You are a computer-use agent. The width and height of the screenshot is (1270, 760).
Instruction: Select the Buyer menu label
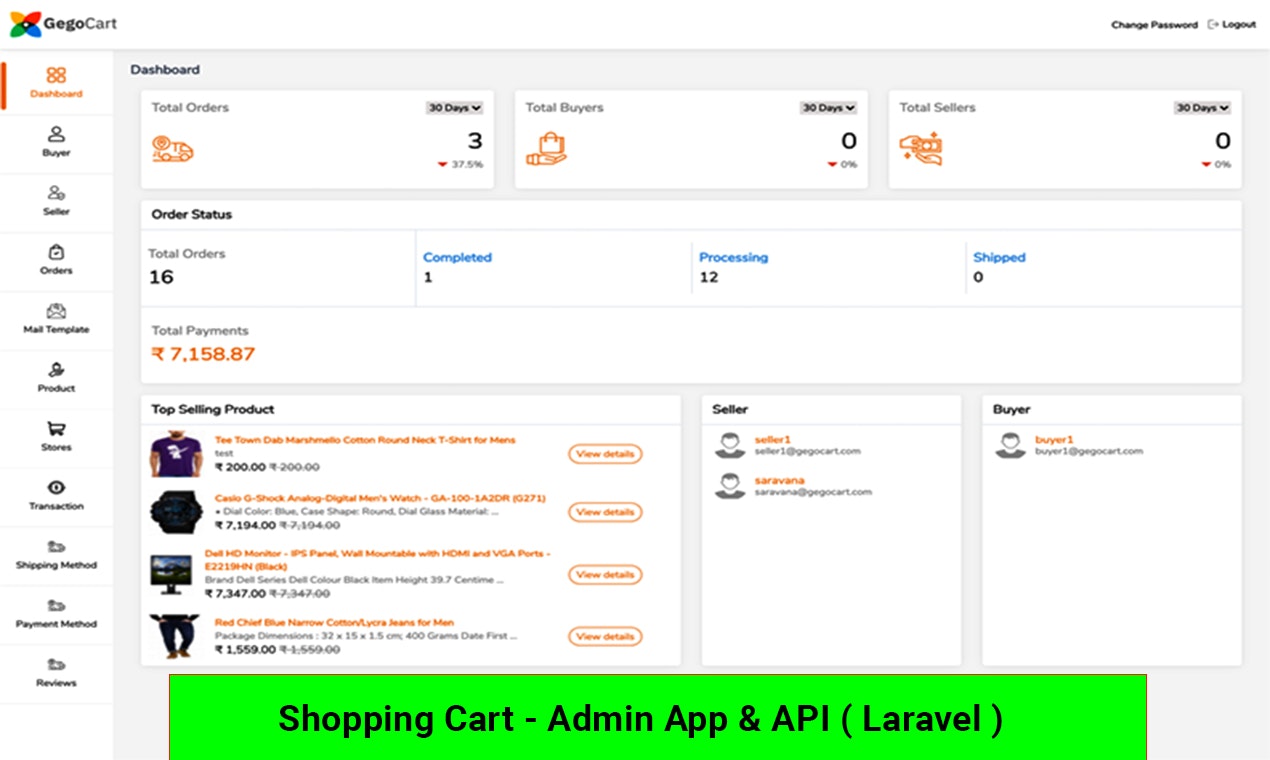pos(56,153)
